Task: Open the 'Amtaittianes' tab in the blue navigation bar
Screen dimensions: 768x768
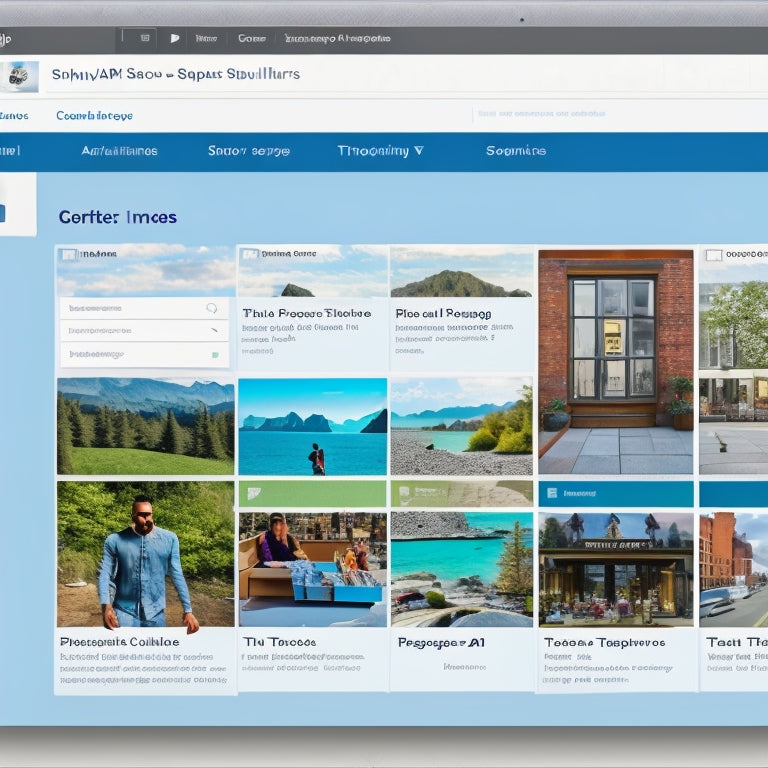Action: (119, 151)
